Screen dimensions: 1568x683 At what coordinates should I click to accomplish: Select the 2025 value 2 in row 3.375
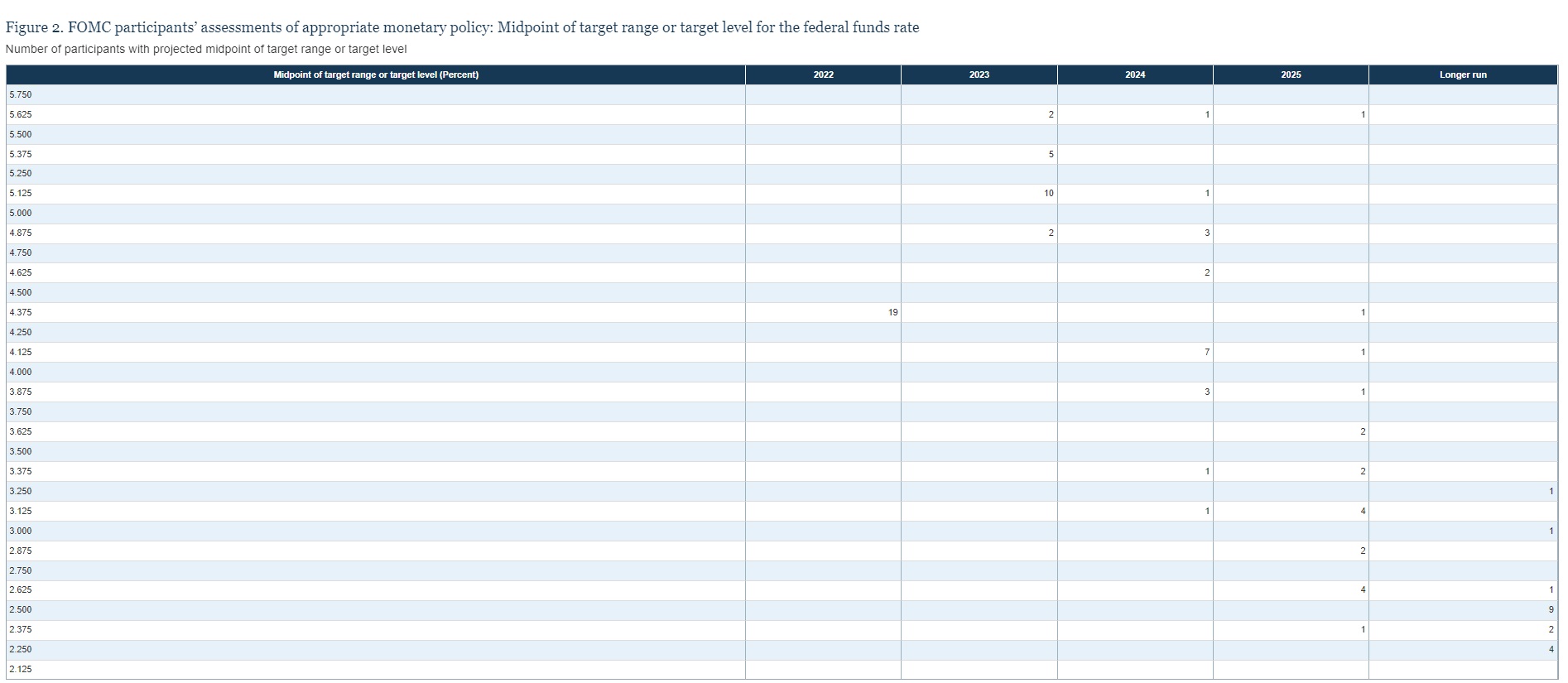1363,471
